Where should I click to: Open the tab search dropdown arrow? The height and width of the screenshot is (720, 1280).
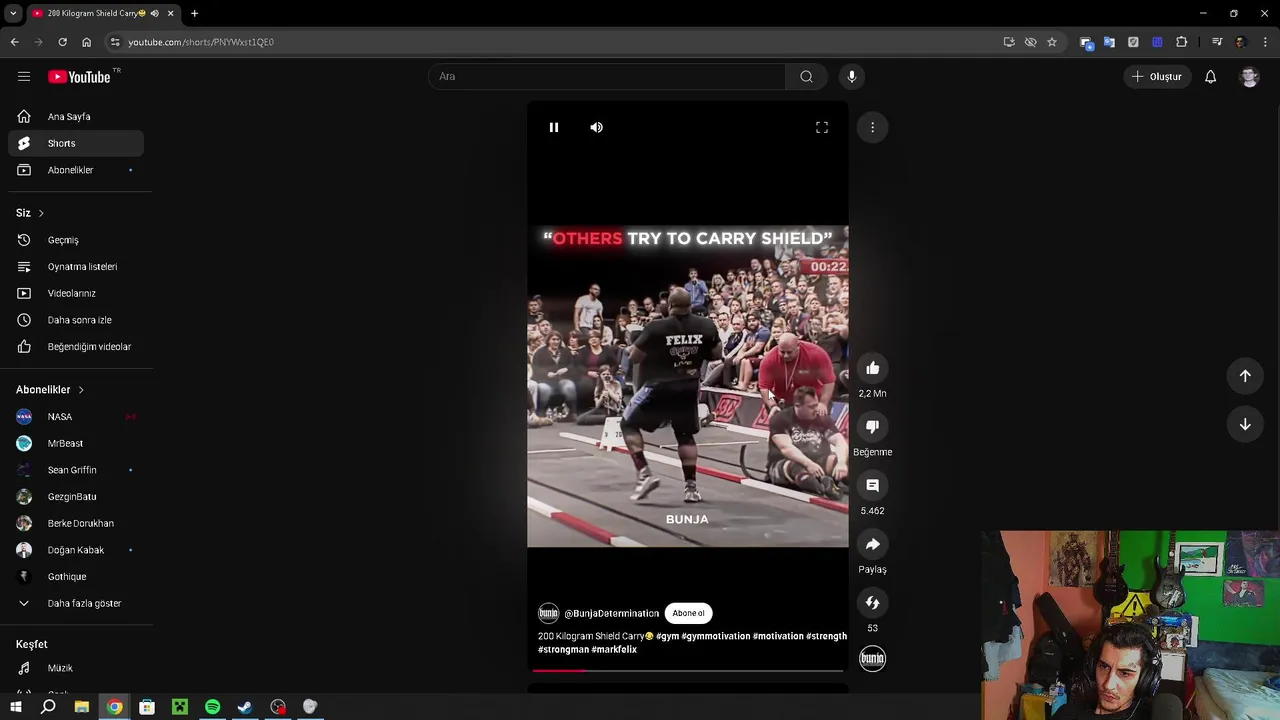13,13
